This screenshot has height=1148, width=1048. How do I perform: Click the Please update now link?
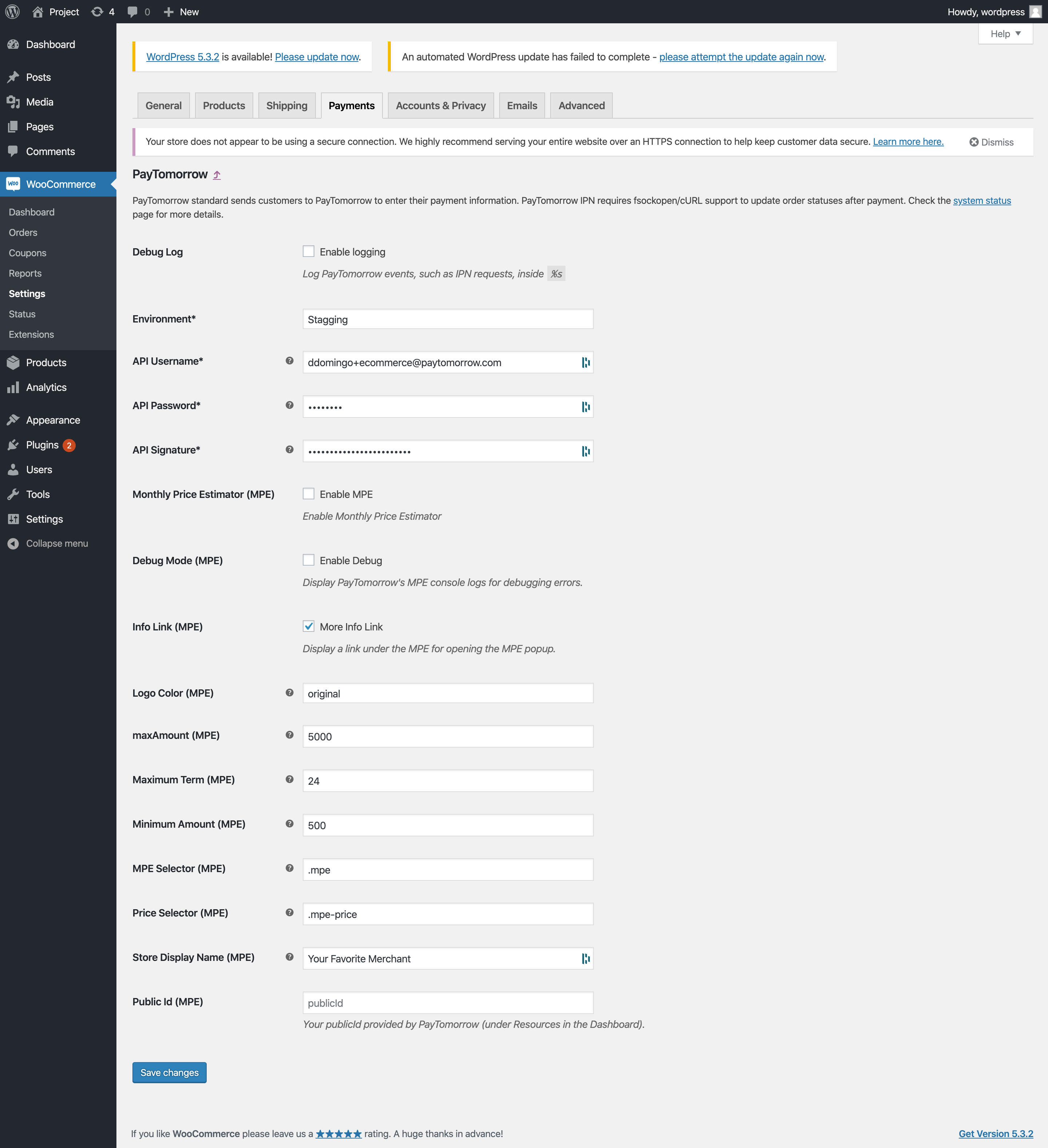click(317, 57)
